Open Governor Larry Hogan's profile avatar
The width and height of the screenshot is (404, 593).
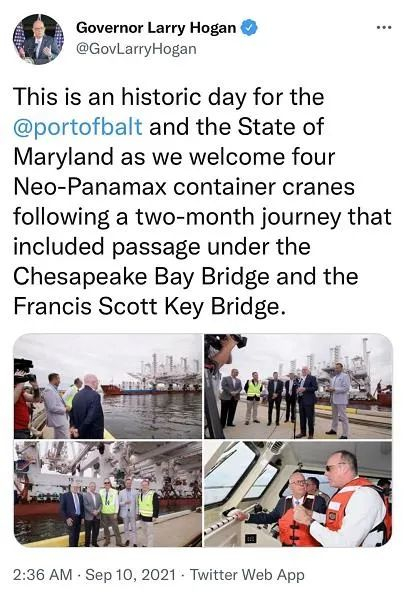tap(38, 39)
